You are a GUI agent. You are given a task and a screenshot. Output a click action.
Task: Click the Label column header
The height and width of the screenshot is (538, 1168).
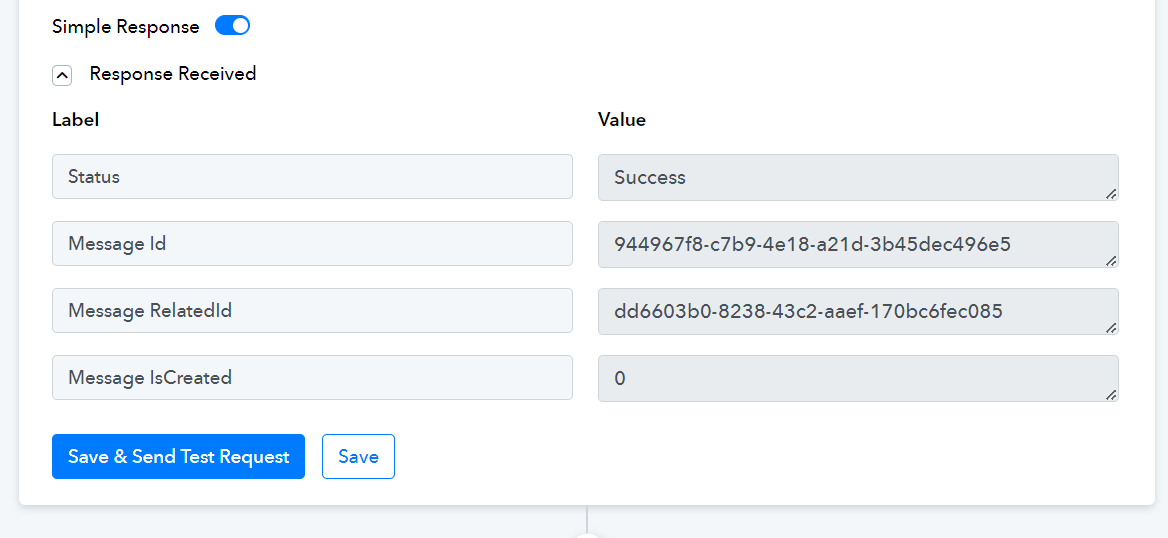click(75, 120)
